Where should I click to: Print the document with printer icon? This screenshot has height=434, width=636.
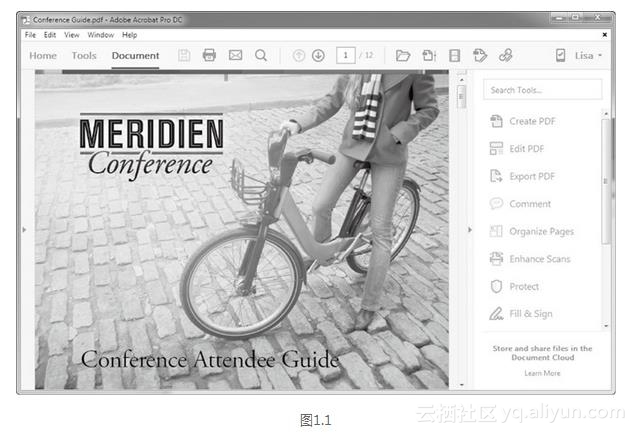209,55
